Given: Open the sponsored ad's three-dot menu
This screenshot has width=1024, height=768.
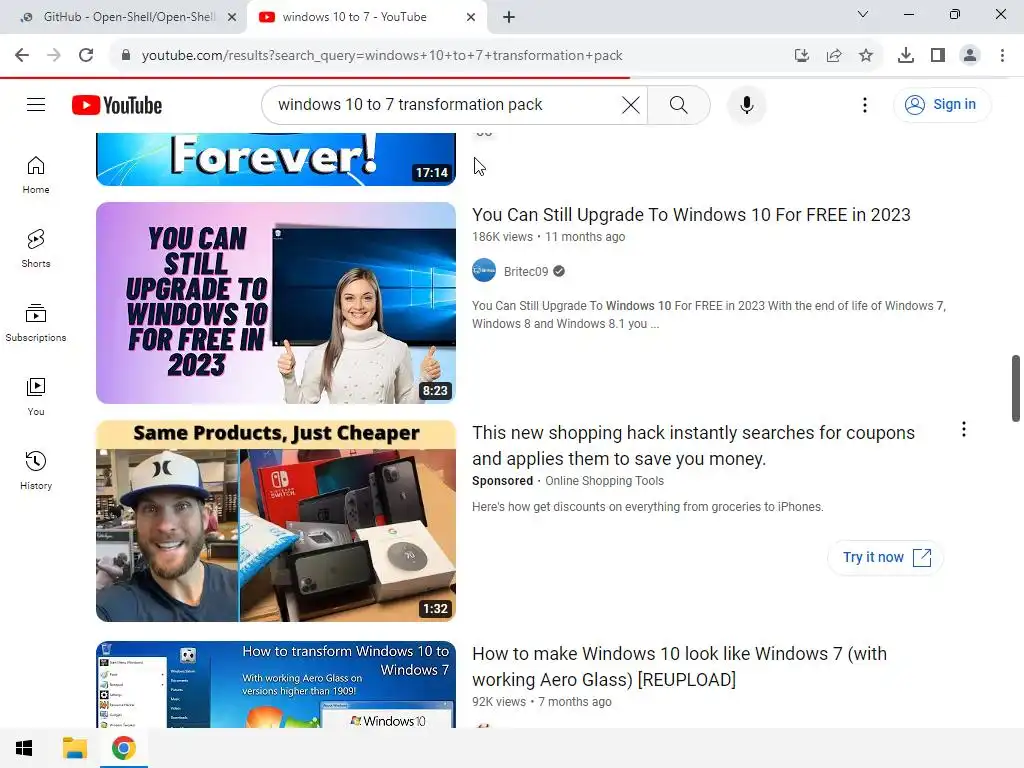Looking at the screenshot, I should tap(964, 429).
